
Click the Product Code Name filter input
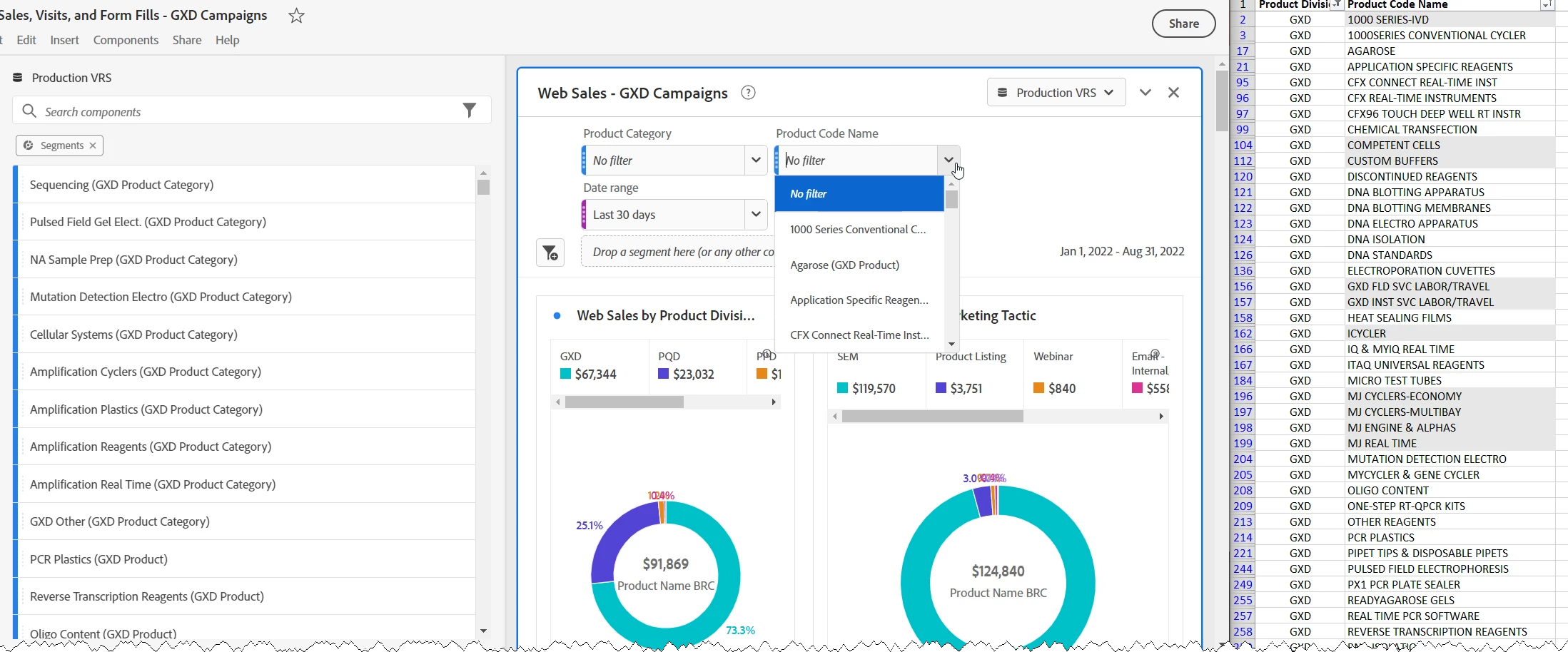859,161
